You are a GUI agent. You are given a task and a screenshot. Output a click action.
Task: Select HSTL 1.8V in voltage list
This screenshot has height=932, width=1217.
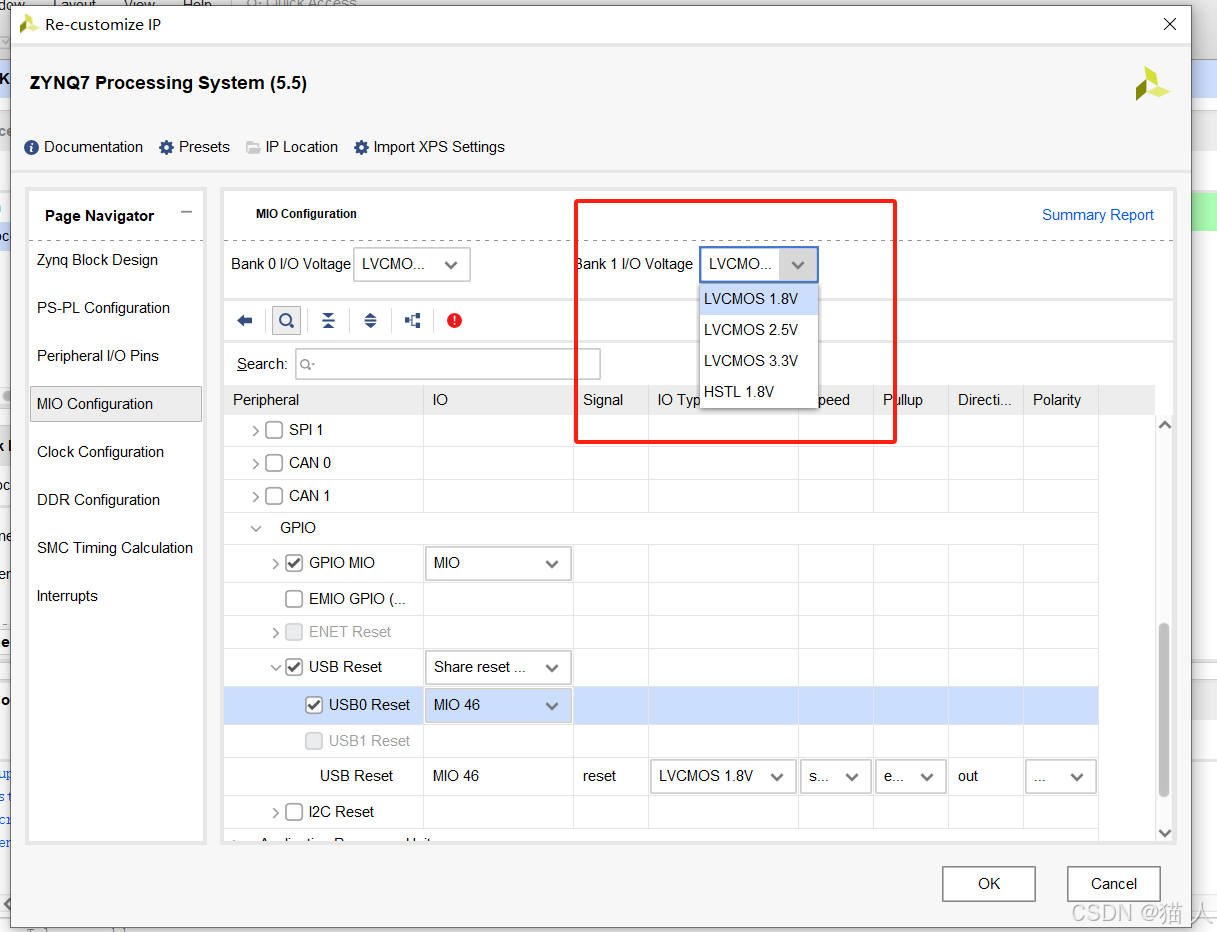point(759,392)
